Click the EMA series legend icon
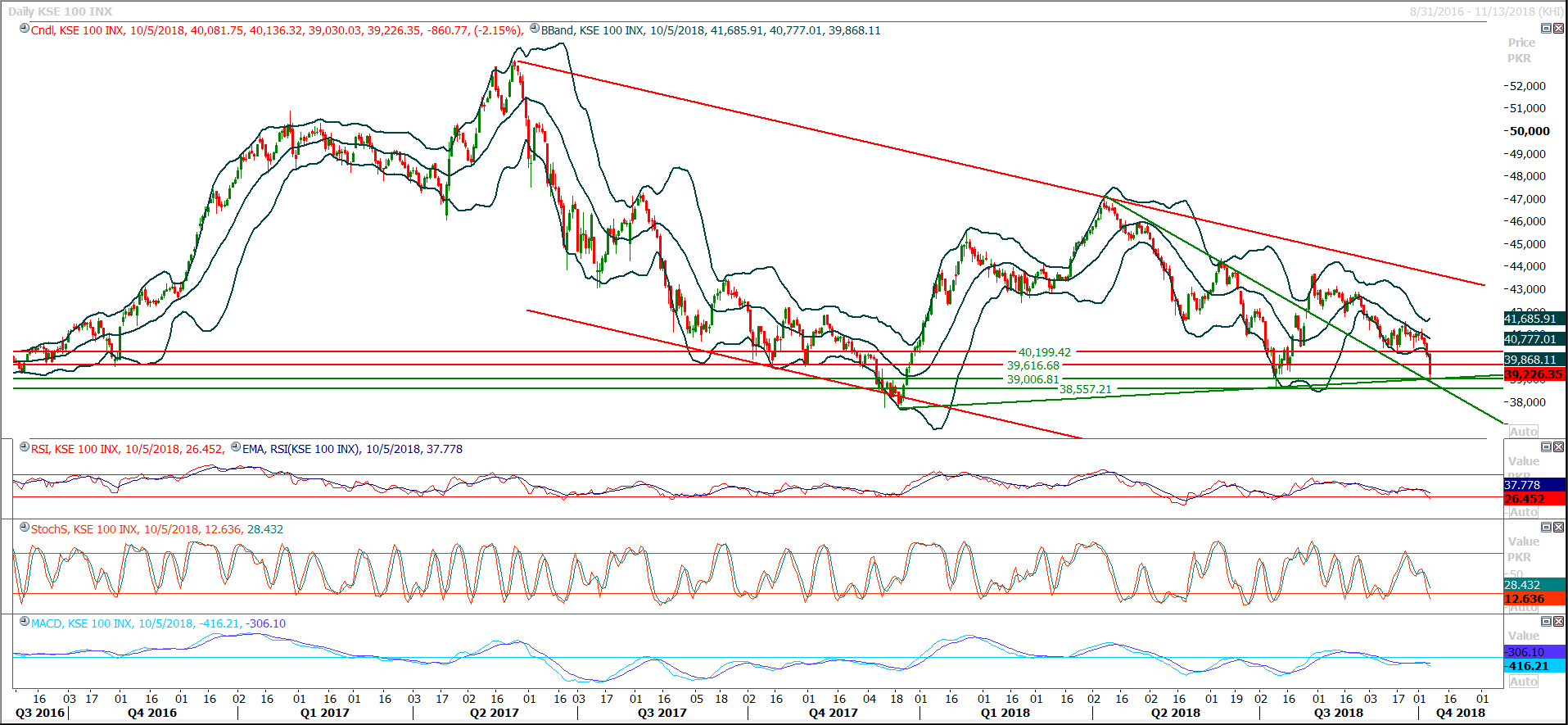This screenshot has height=725, width=1568. coord(236,447)
